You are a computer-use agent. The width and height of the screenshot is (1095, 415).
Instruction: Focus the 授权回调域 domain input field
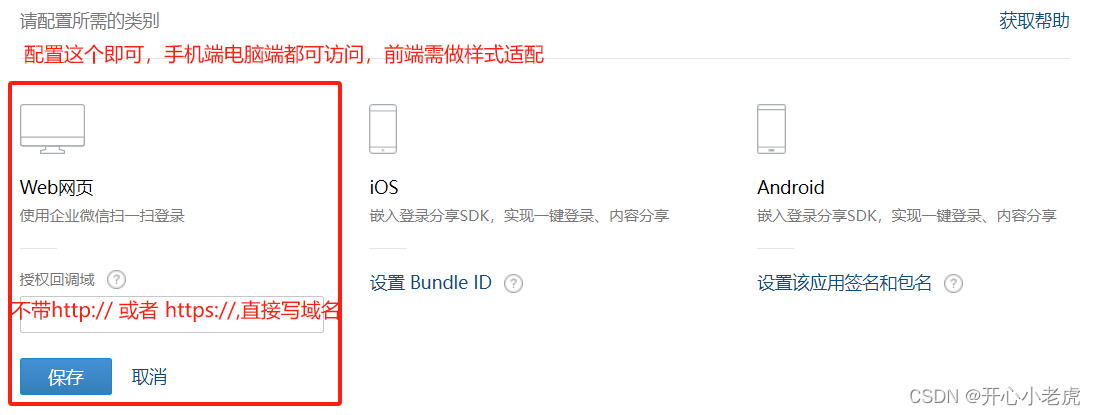point(172,314)
